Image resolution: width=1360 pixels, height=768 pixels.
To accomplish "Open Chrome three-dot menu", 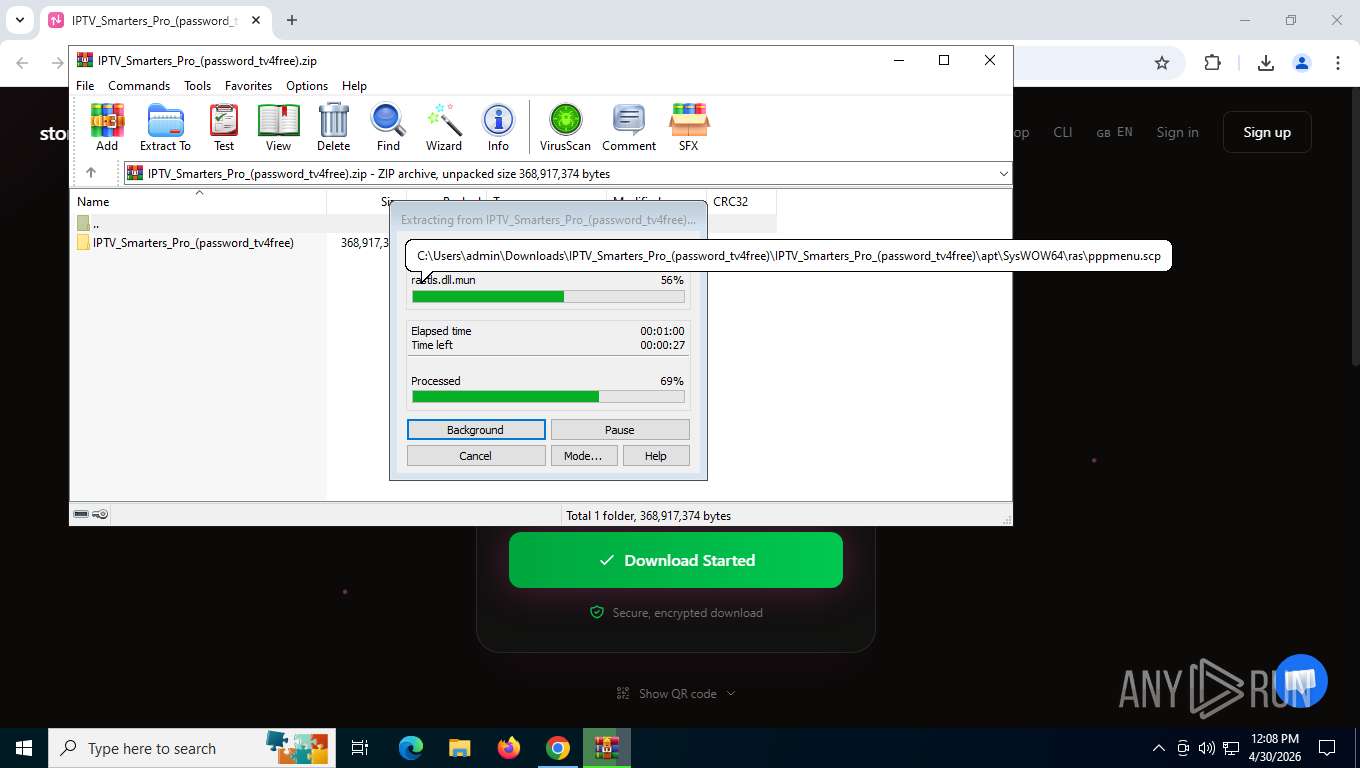I will 1337,63.
